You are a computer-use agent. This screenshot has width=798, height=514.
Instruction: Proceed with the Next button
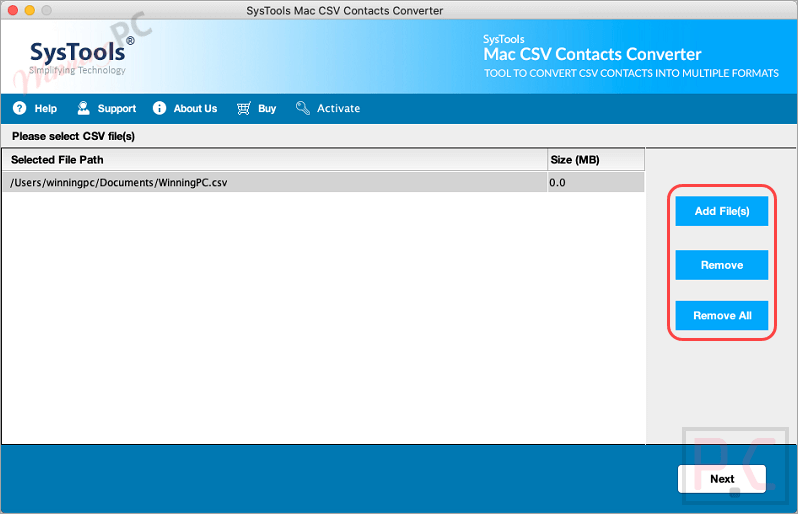click(x=722, y=479)
